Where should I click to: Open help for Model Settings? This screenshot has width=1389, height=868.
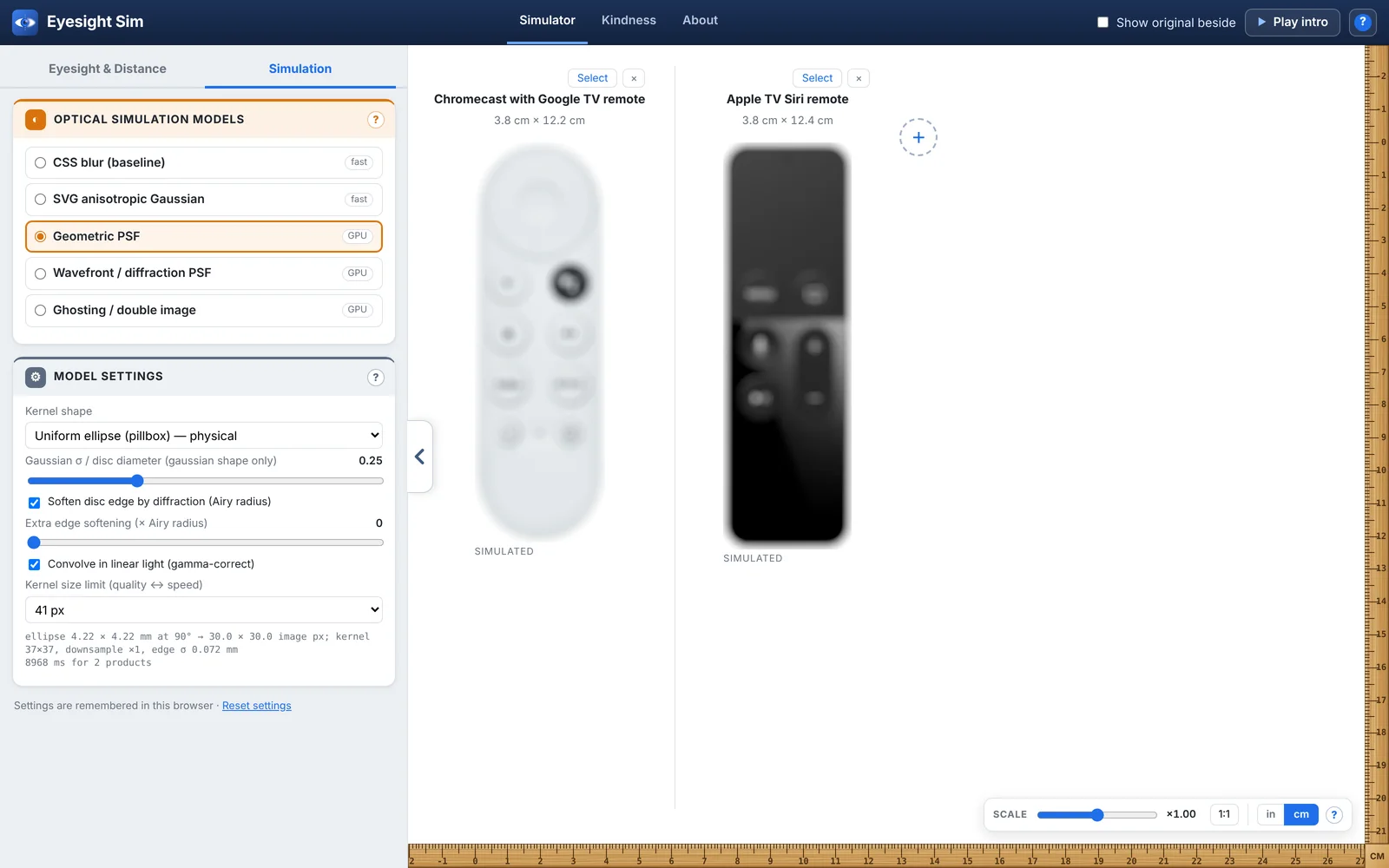click(375, 378)
